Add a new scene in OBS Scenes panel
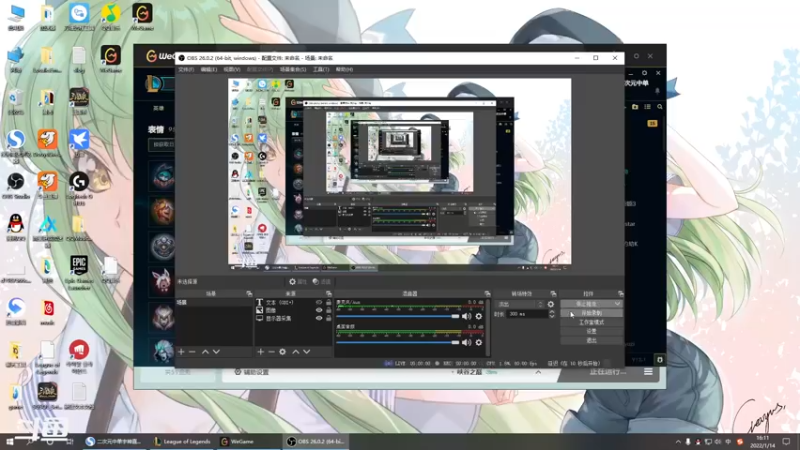This screenshot has height=450, width=800. (x=181, y=352)
